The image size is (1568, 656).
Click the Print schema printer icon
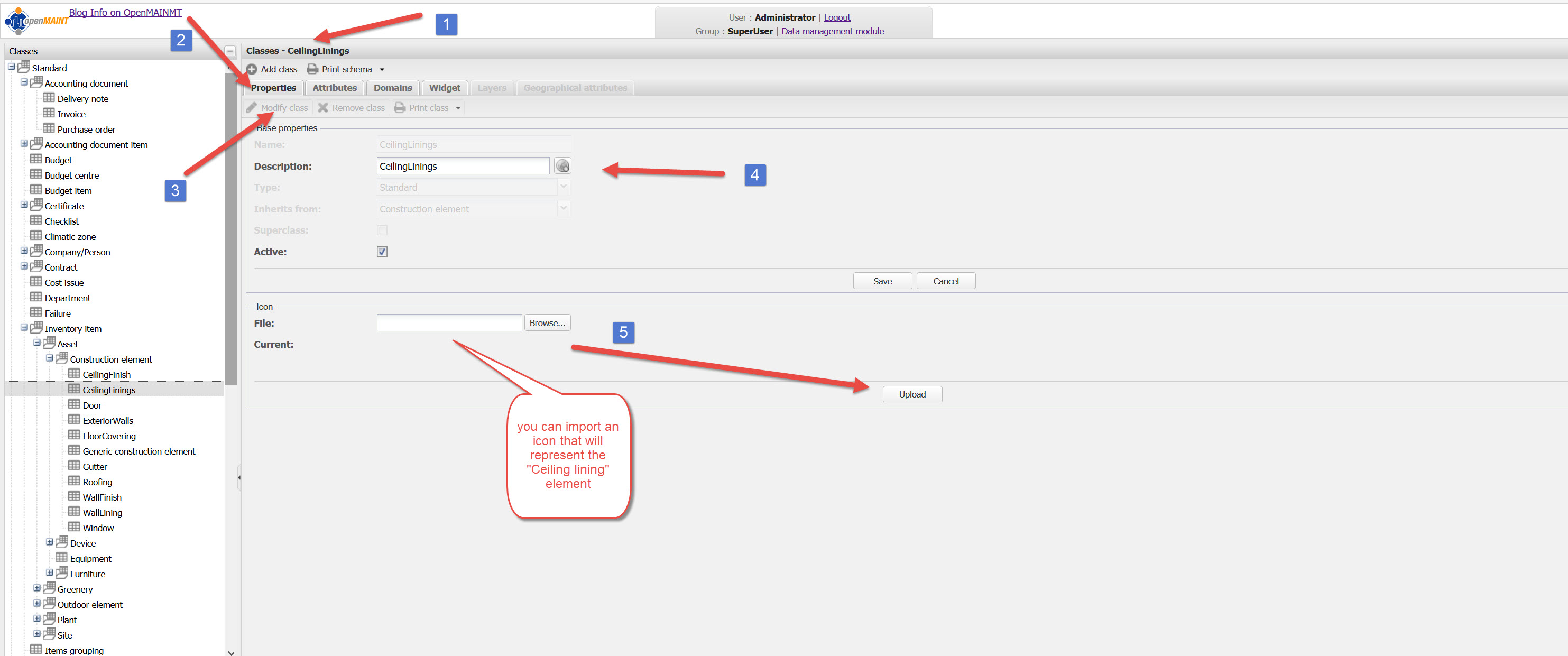point(312,69)
